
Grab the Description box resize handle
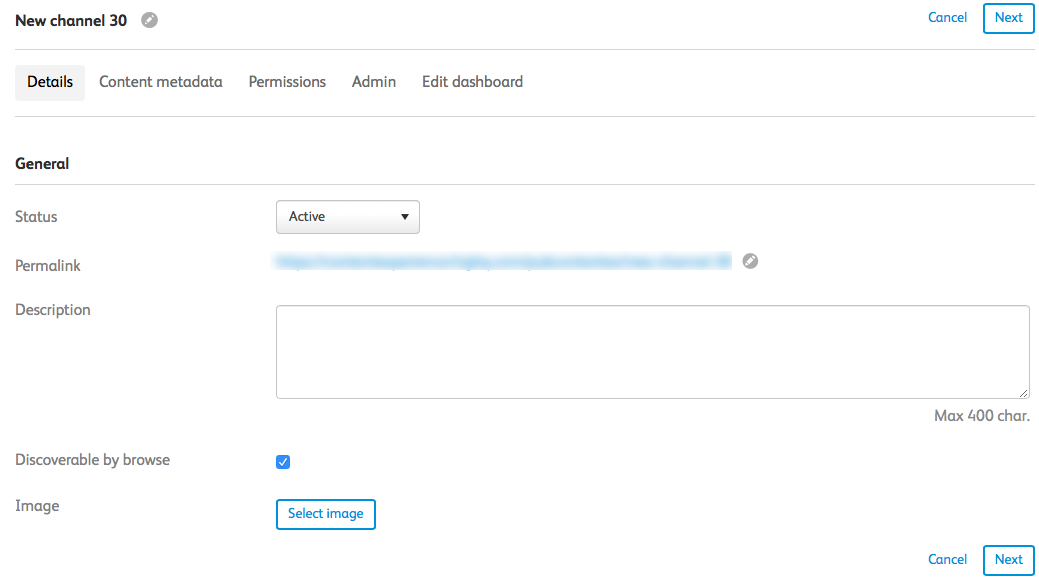pyautogui.click(x=1023, y=393)
